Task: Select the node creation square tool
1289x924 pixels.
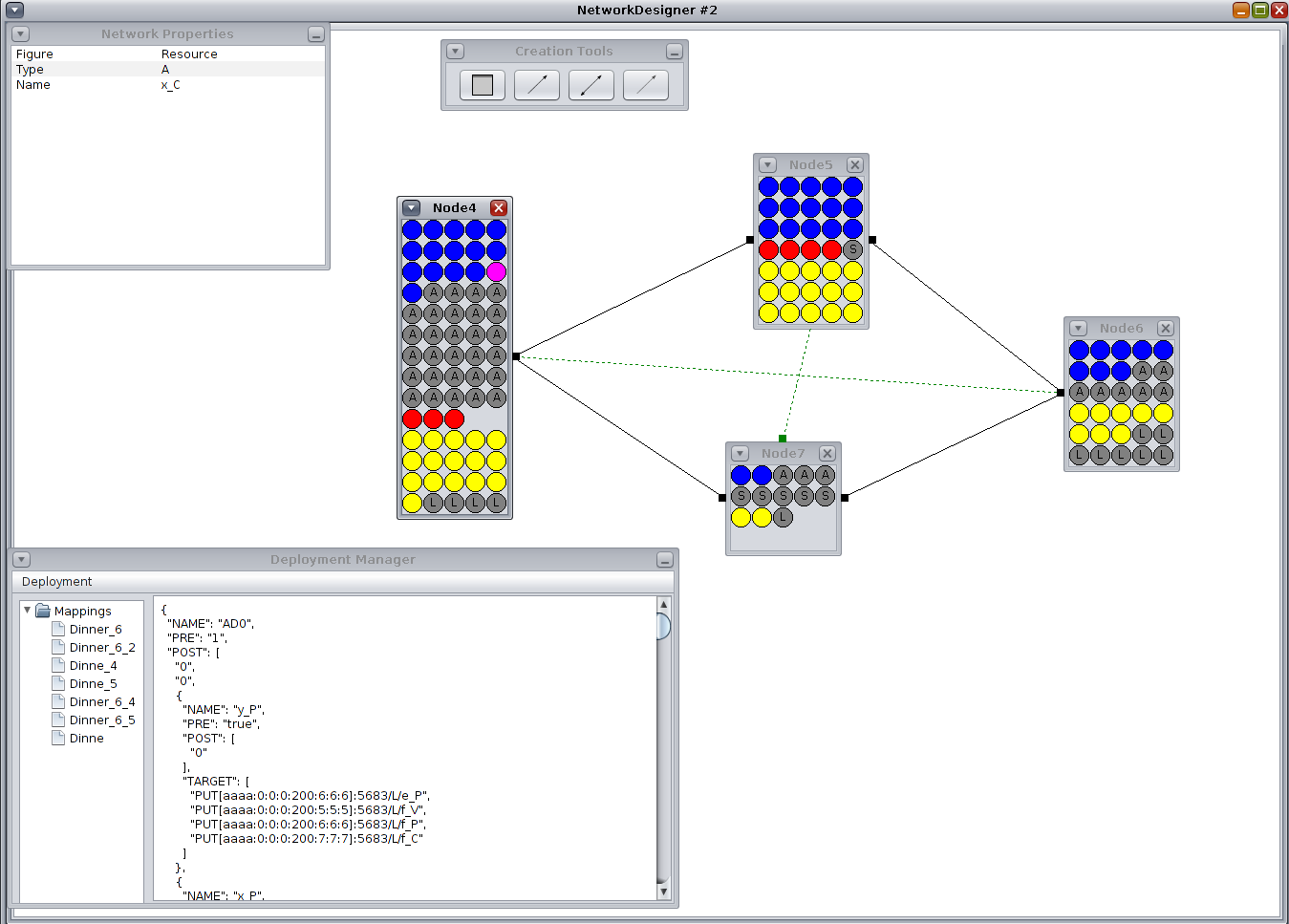Action: click(x=482, y=85)
